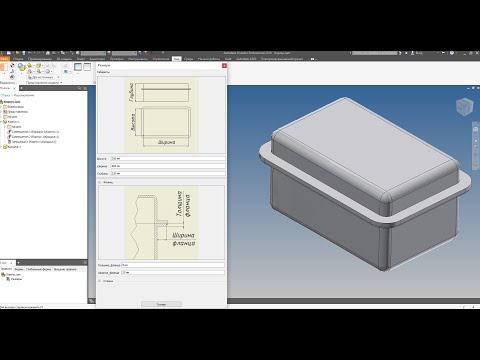Expand the Отверстия section
This screenshot has height=360, width=480.
(x=99, y=281)
